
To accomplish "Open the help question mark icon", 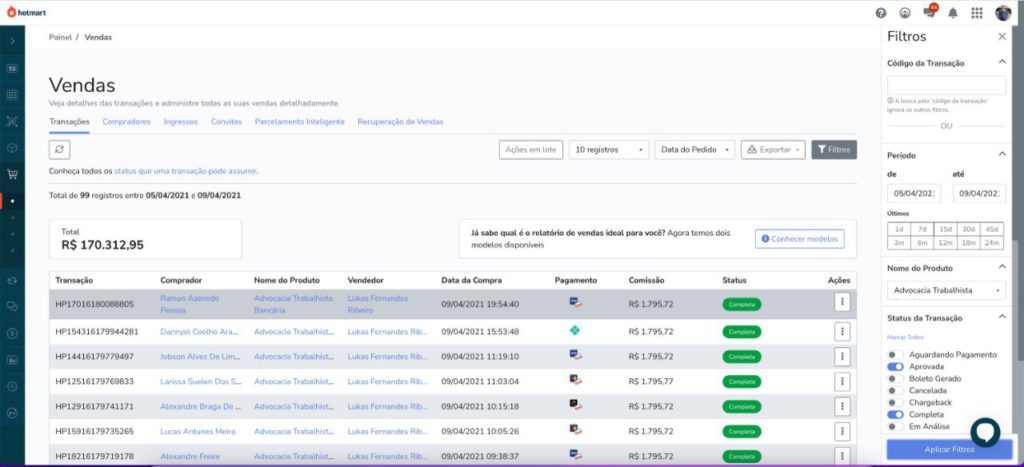I will point(881,13).
